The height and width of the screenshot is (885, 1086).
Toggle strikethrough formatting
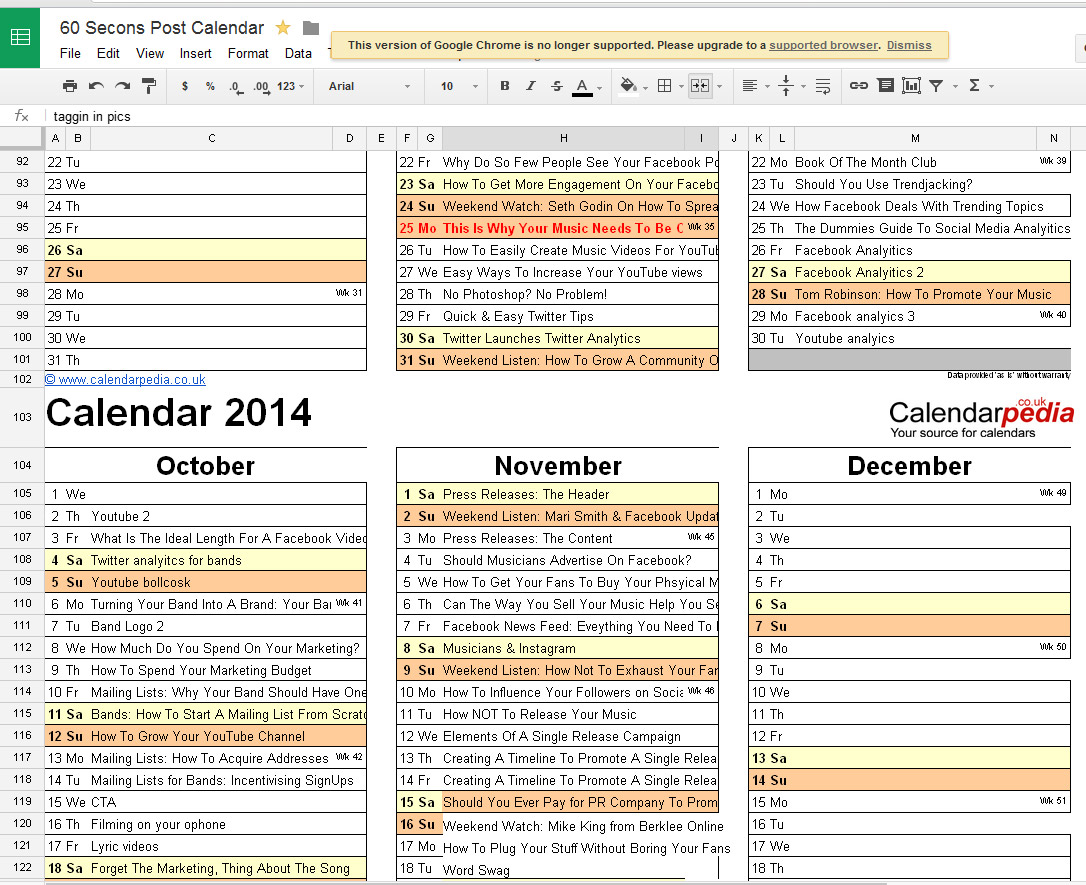[557, 86]
